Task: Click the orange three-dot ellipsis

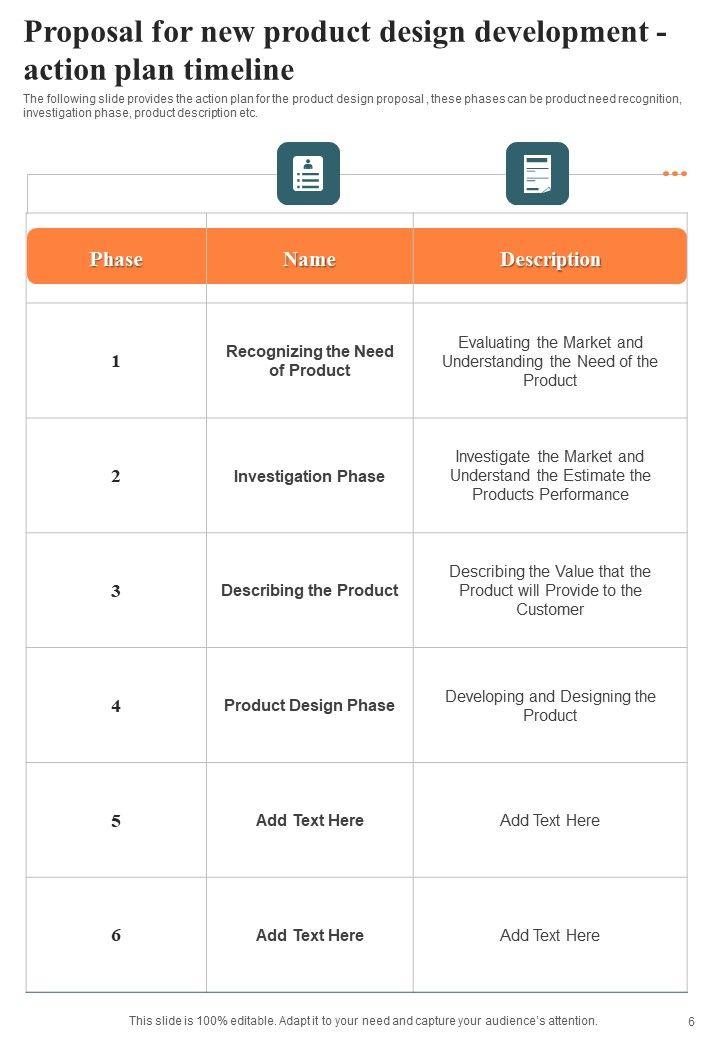Action: pyautogui.click(x=675, y=174)
